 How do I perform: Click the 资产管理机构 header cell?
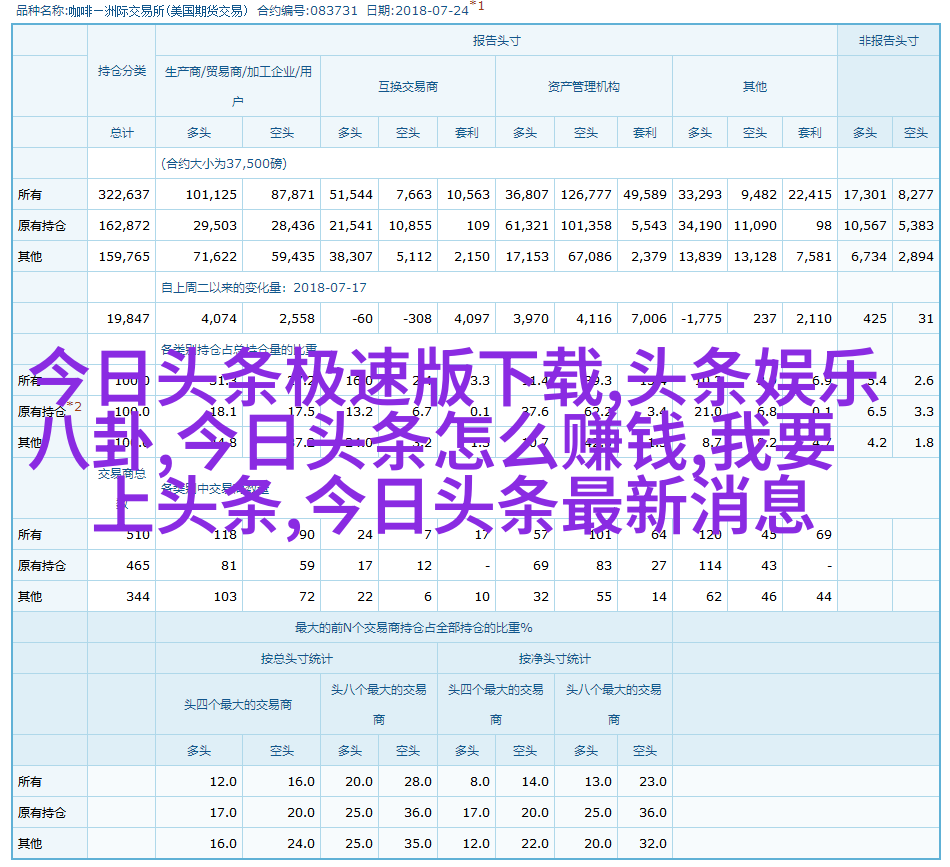click(x=583, y=87)
